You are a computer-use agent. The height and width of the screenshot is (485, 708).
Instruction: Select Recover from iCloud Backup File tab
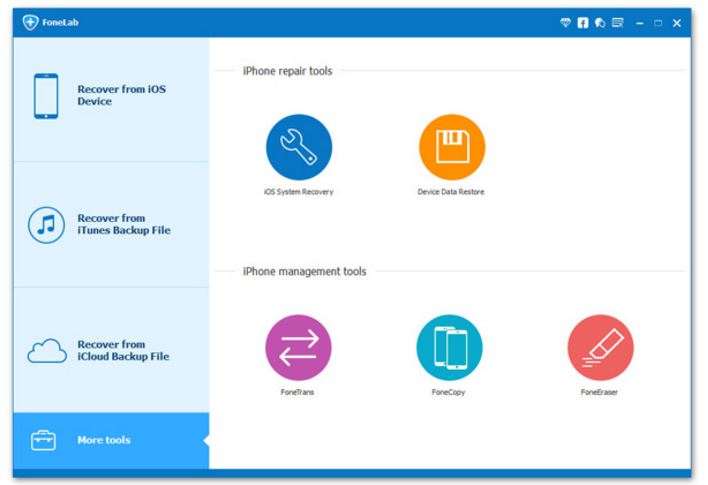click(x=111, y=350)
